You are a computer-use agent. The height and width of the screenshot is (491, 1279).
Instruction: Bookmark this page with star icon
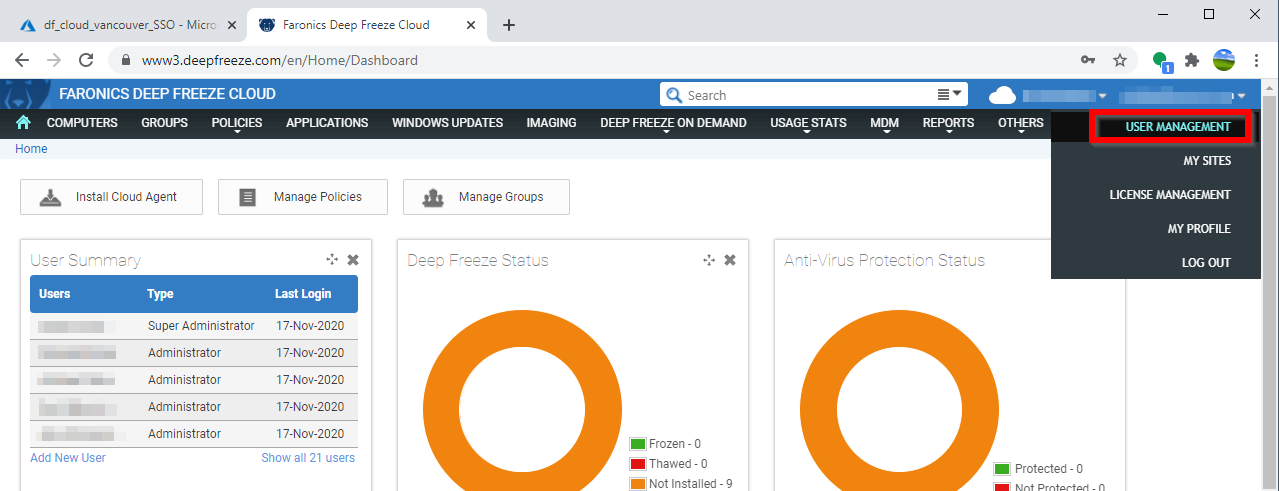1120,60
